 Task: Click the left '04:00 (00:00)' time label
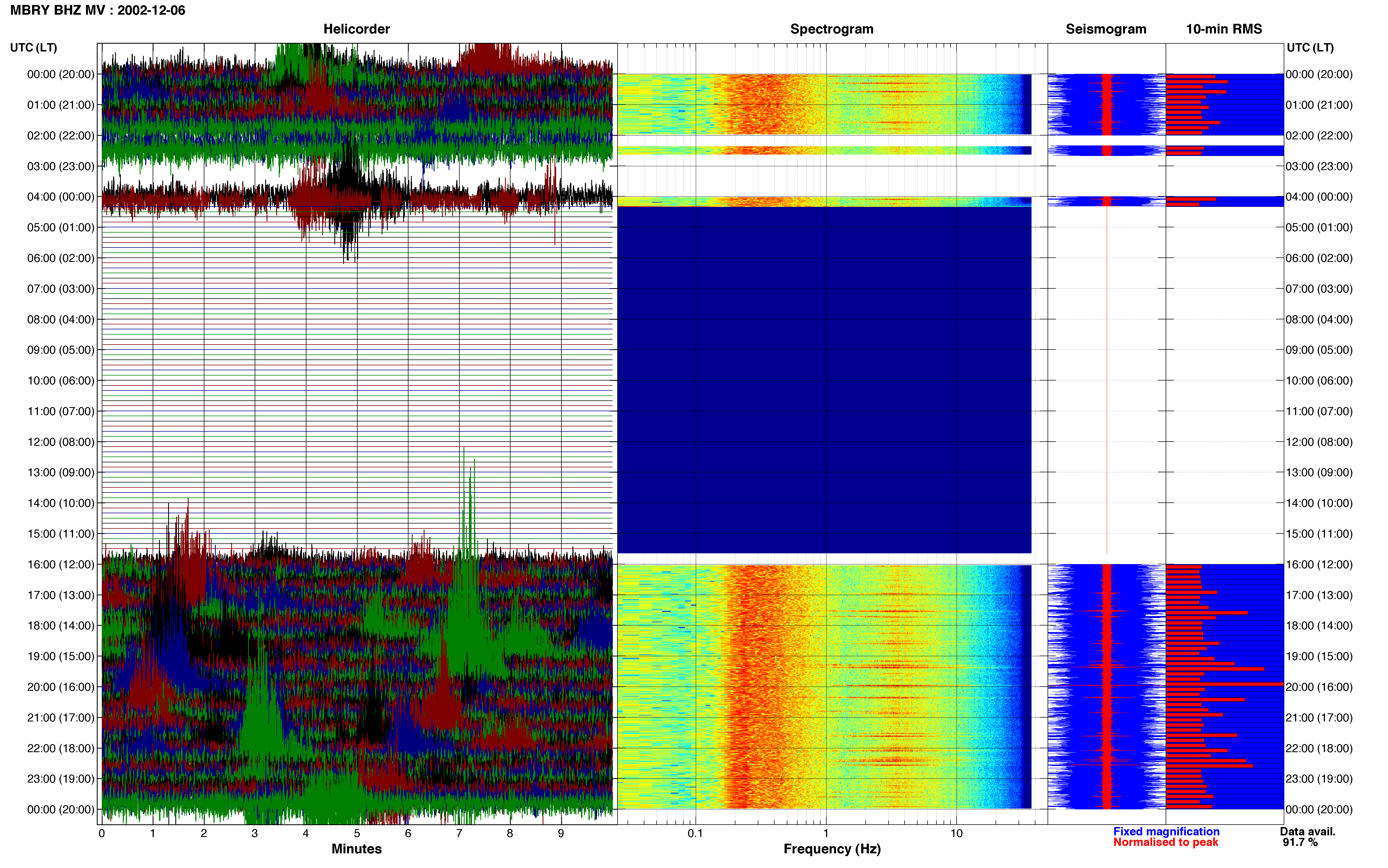[61, 197]
